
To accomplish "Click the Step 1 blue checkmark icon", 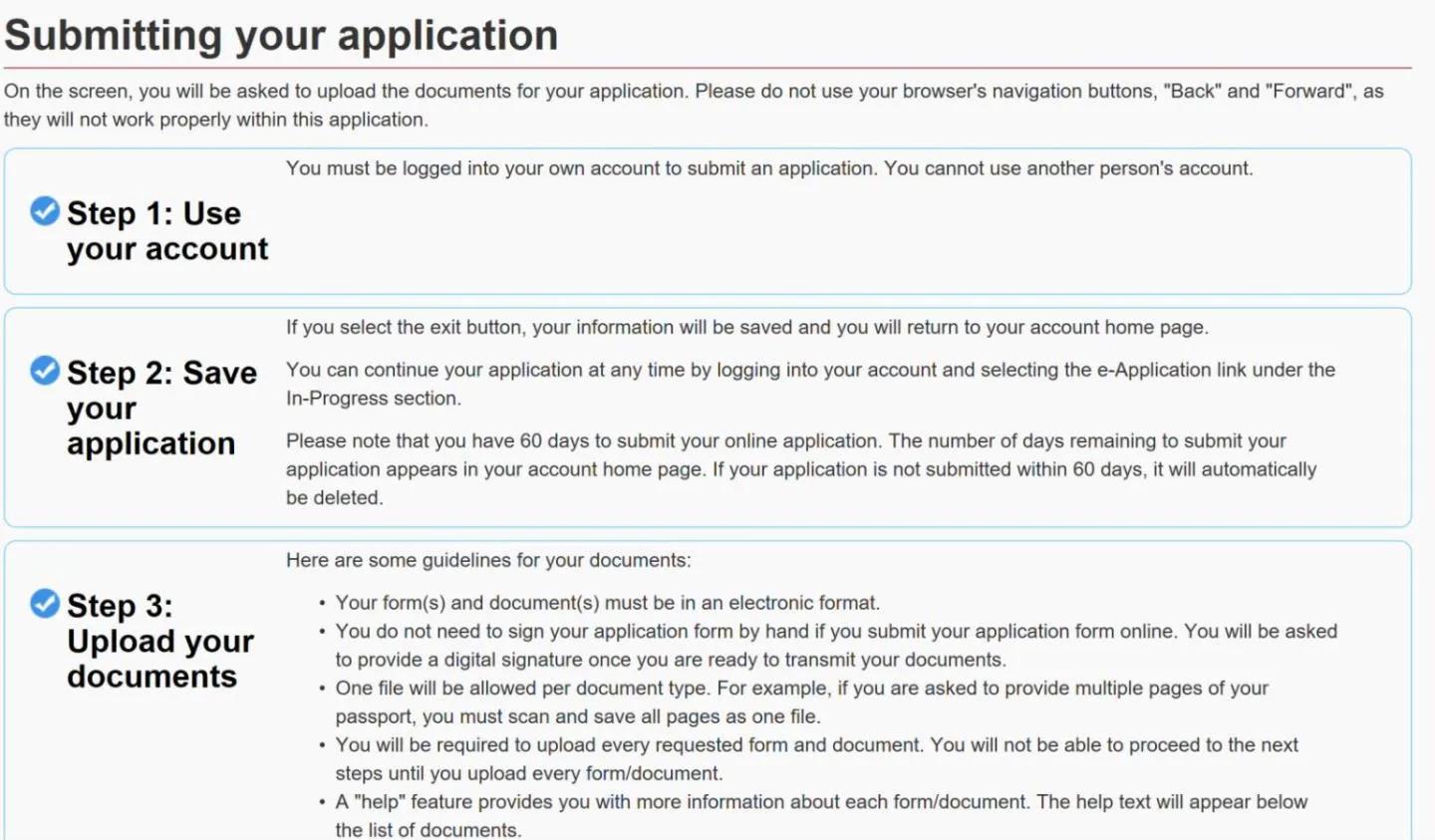I will 45,210.
